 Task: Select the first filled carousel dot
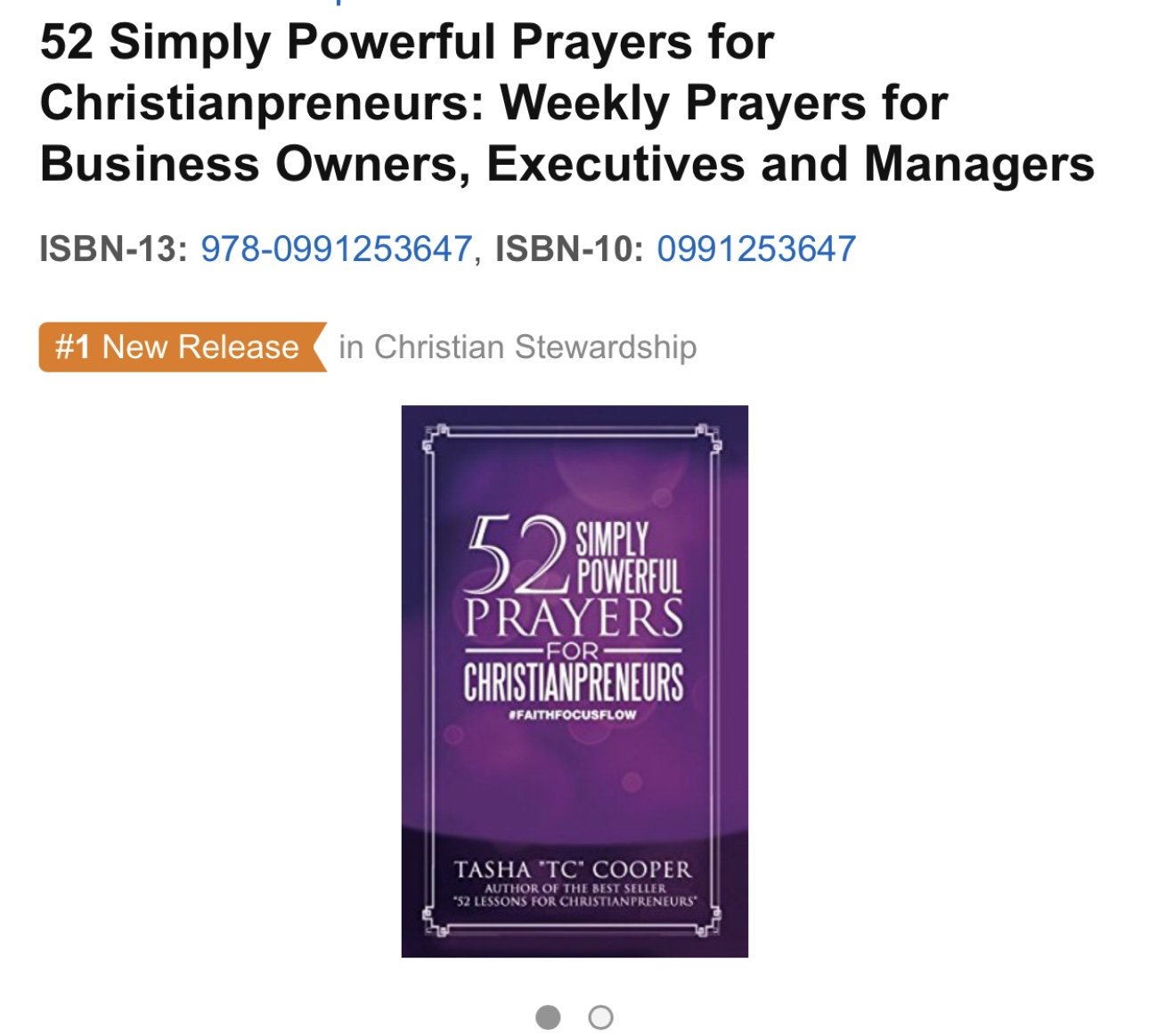548,1016
